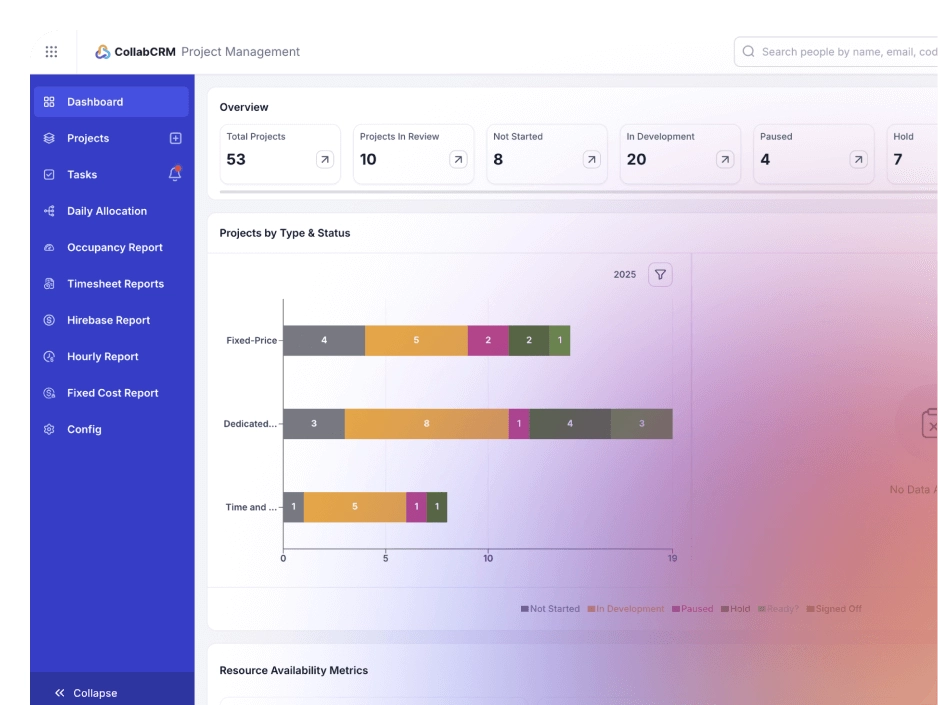938x705 pixels.
Task: Open the apps grid icon top left
Action: 51,51
